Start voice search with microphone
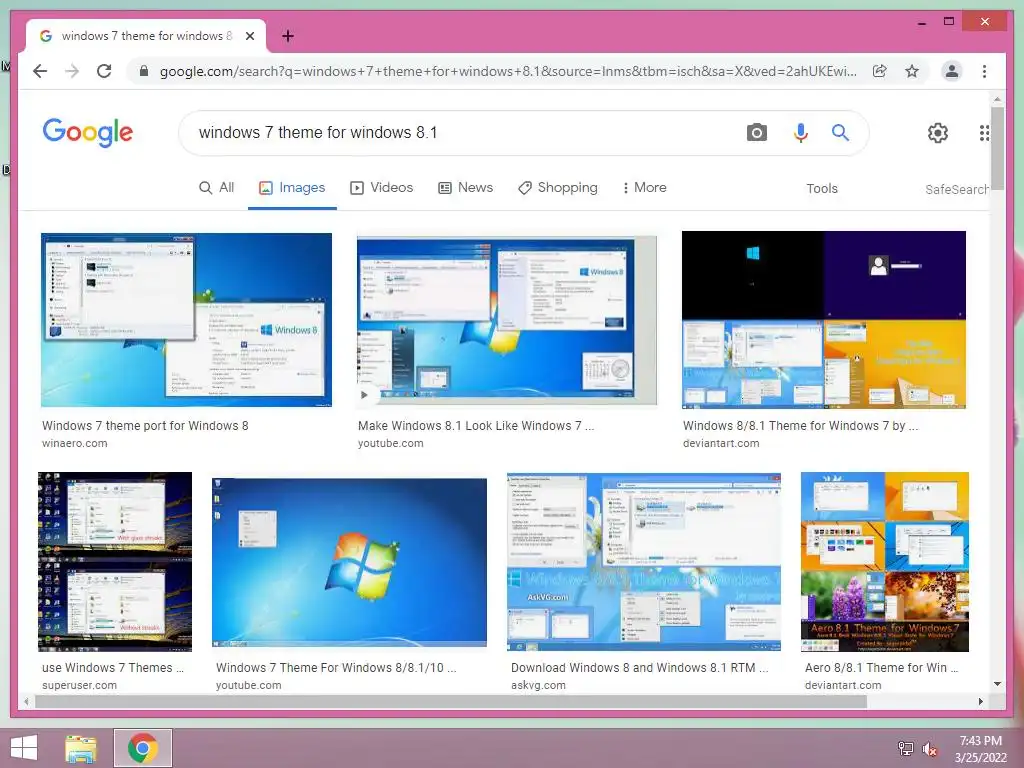 coord(800,133)
